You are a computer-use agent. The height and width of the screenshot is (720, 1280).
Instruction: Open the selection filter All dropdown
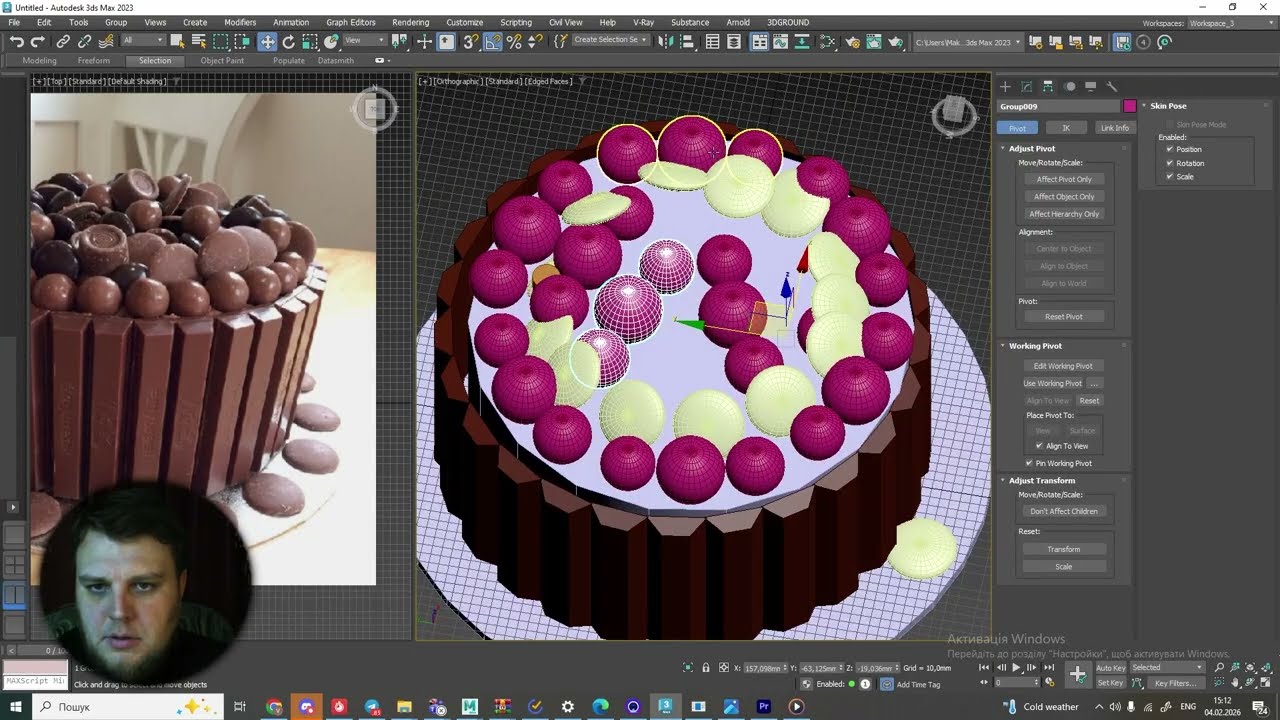click(143, 41)
